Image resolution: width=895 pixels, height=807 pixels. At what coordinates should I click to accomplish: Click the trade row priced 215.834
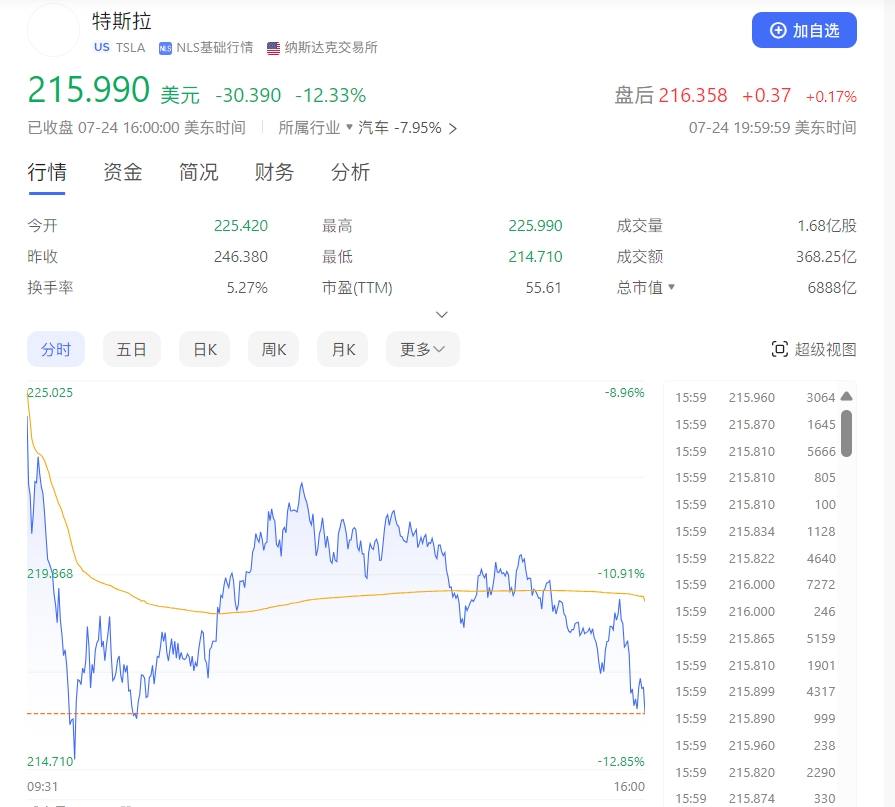(755, 532)
